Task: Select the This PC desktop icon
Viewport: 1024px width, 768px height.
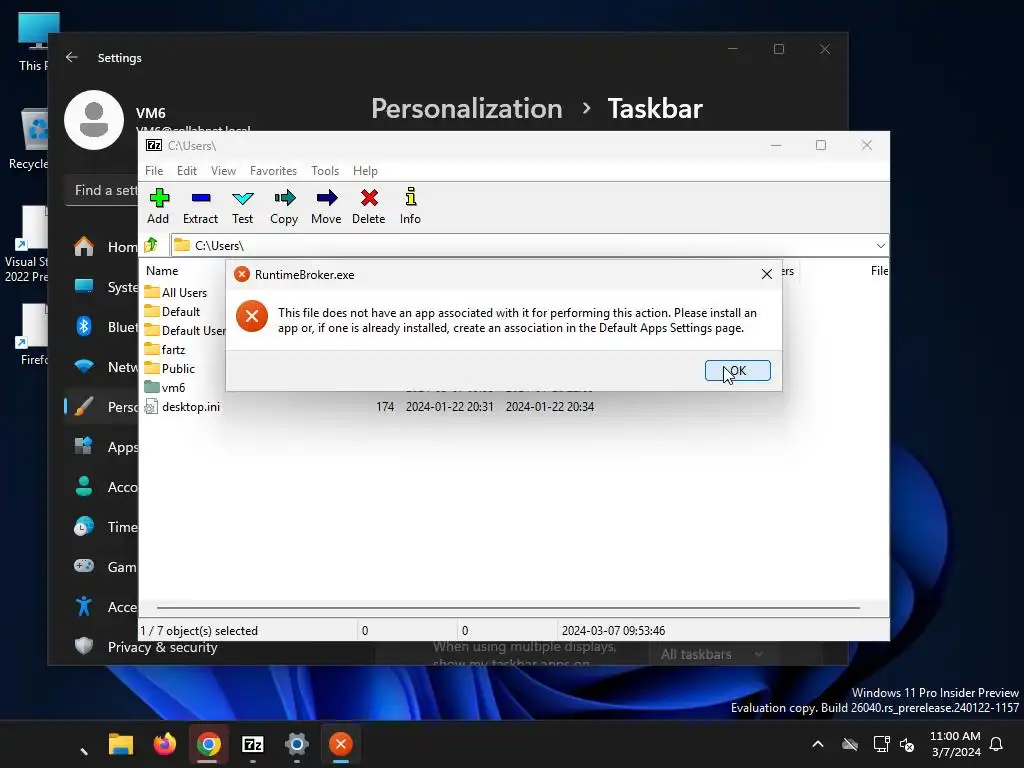Action: pos(33,40)
